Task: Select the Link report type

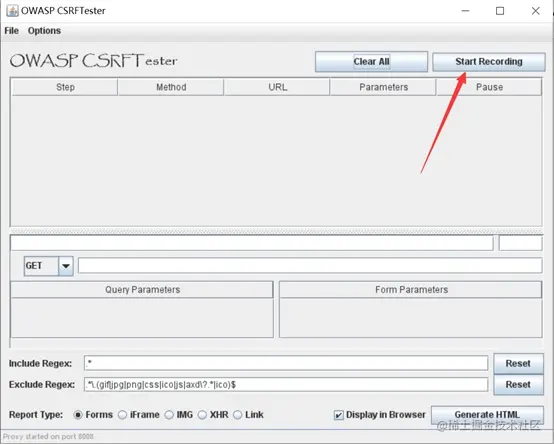Action: click(x=248, y=415)
